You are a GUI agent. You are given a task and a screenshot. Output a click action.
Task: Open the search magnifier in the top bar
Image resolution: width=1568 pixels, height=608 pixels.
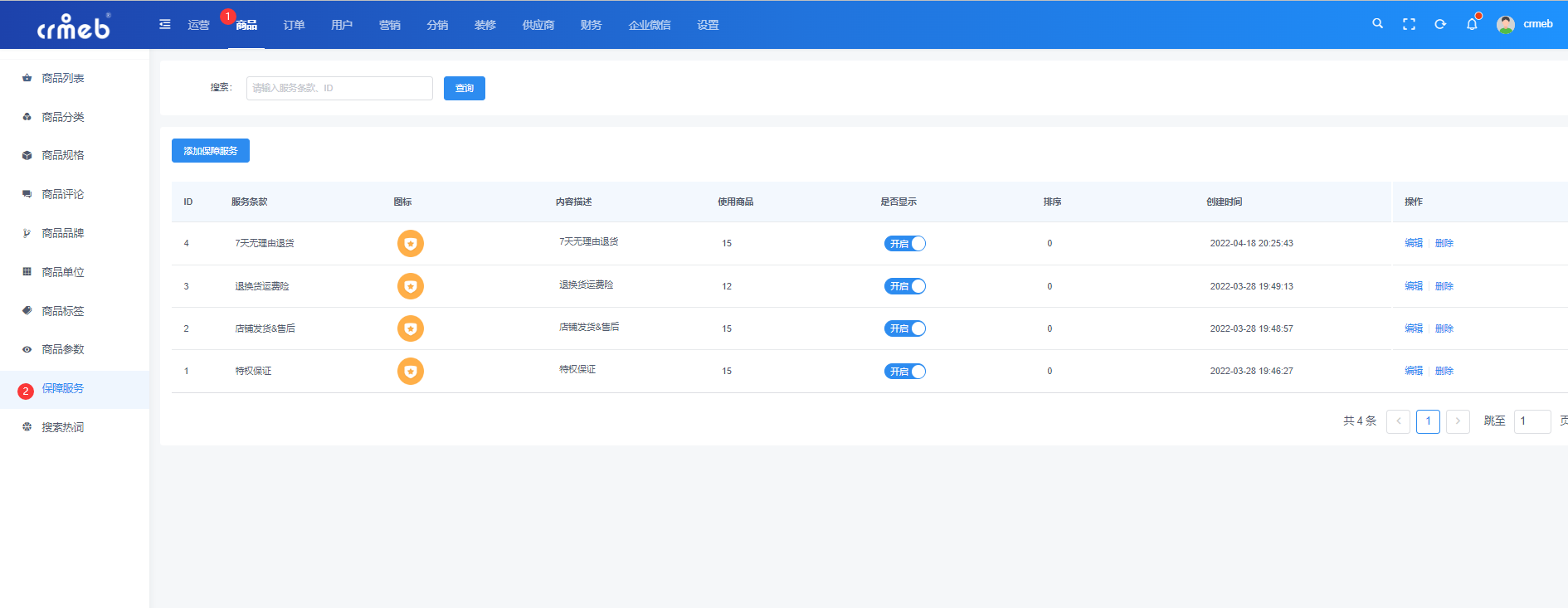pos(1377,24)
